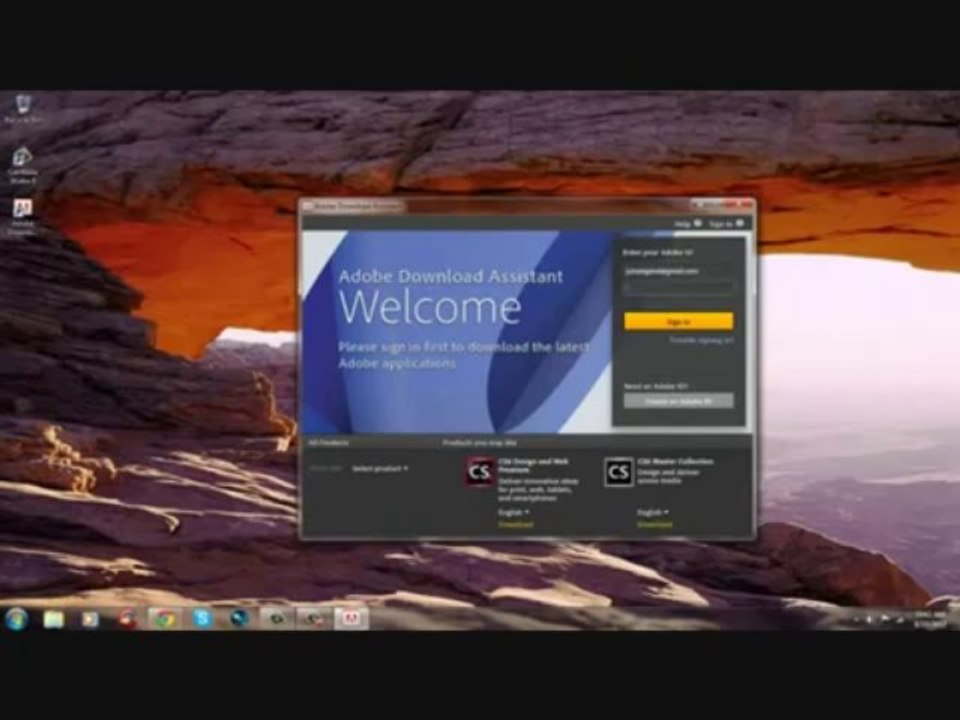Viewport: 960px width, 720px height.
Task: Open the Help menu in Adobe Download Assistant
Action: [x=688, y=224]
